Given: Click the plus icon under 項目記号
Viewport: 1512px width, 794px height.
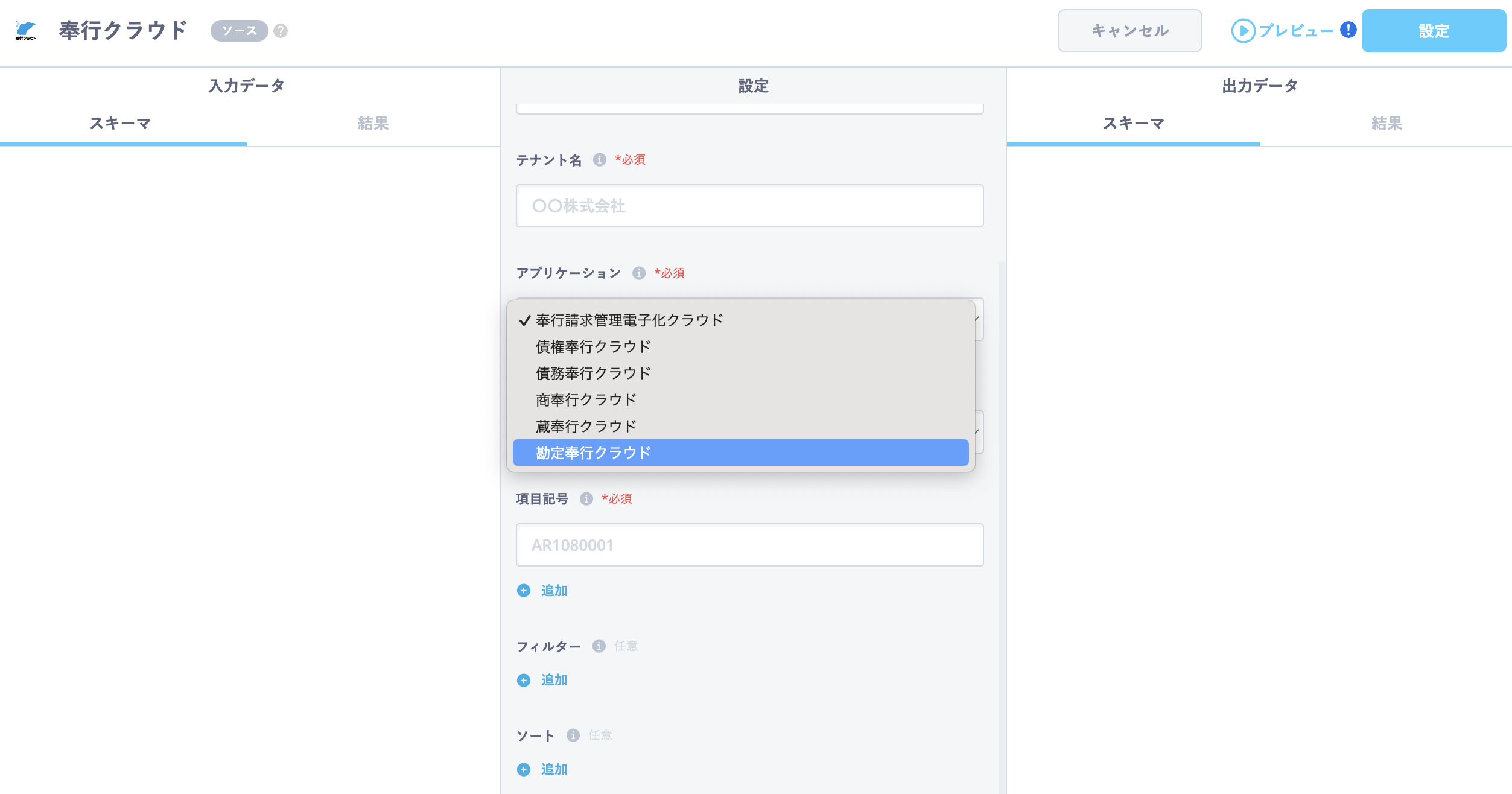Looking at the screenshot, I should [524, 591].
